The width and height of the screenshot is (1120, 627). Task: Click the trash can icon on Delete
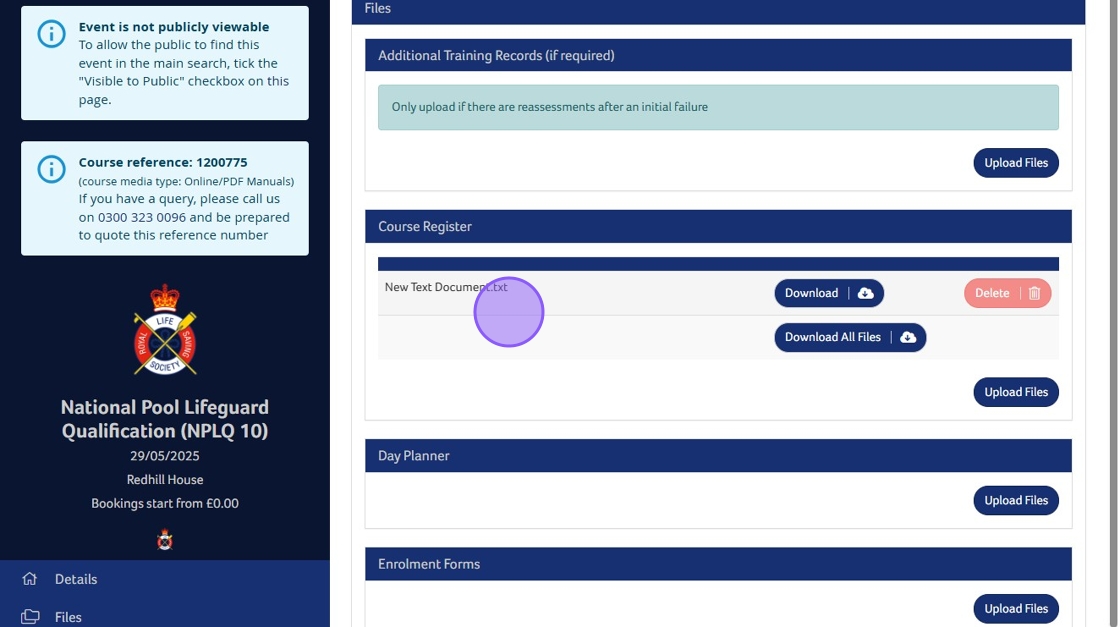point(1034,294)
